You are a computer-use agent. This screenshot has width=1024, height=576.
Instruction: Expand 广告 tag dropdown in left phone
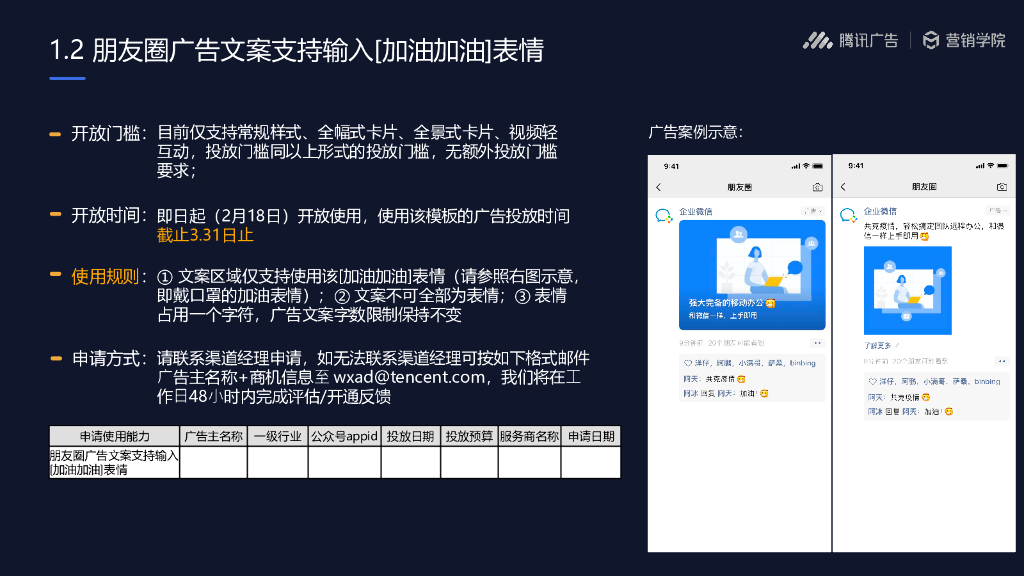point(813,211)
